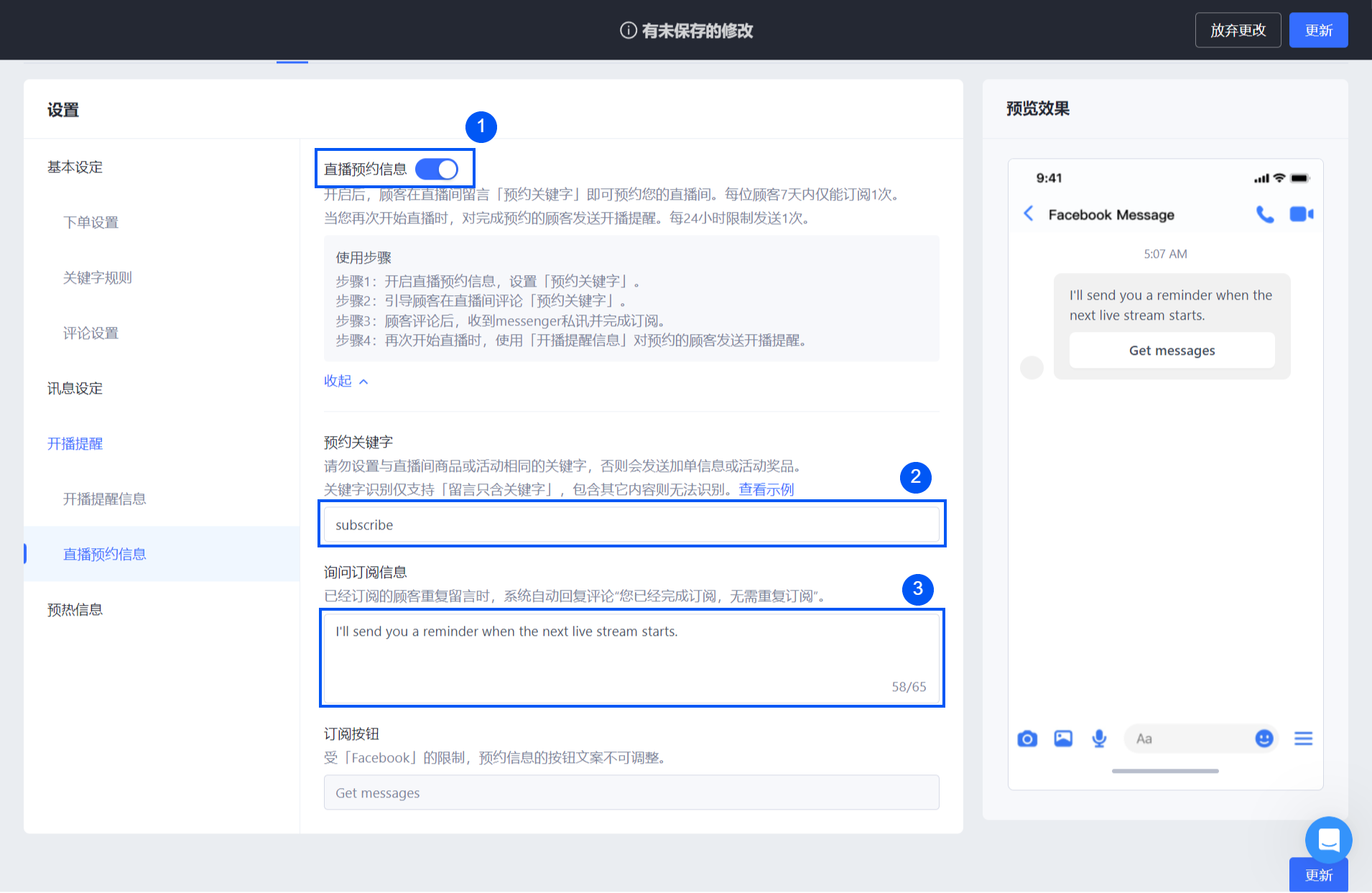This screenshot has width=1372, height=893.
Task: Click the 预约关键字 section label
Action: [x=358, y=443]
